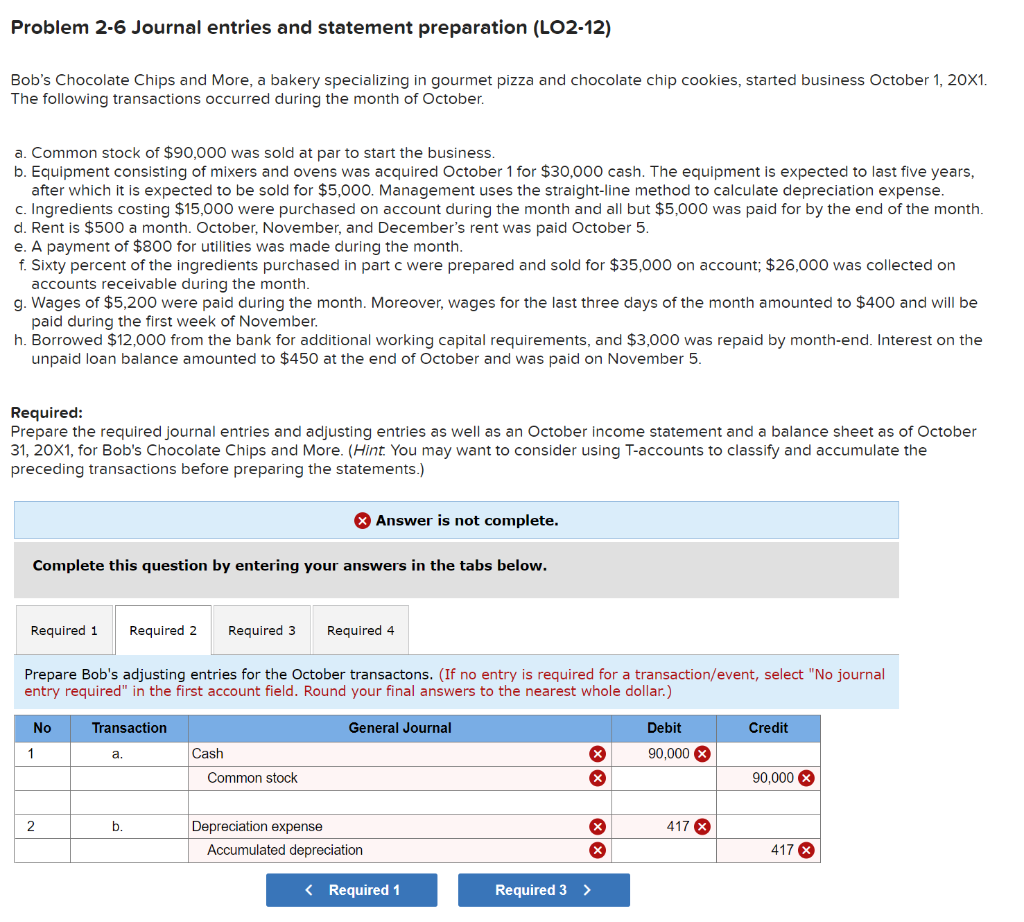
Task: Click the left chevron on Required 1 button
Action: [309, 890]
